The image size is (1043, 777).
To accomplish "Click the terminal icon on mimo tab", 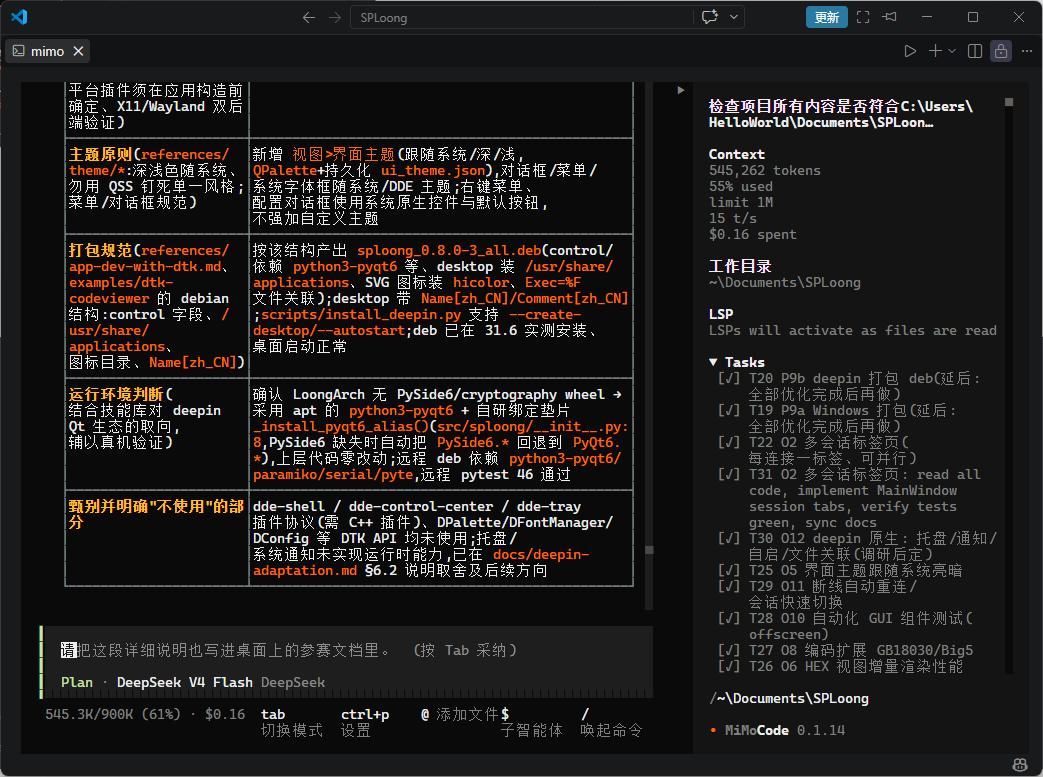I will point(19,51).
